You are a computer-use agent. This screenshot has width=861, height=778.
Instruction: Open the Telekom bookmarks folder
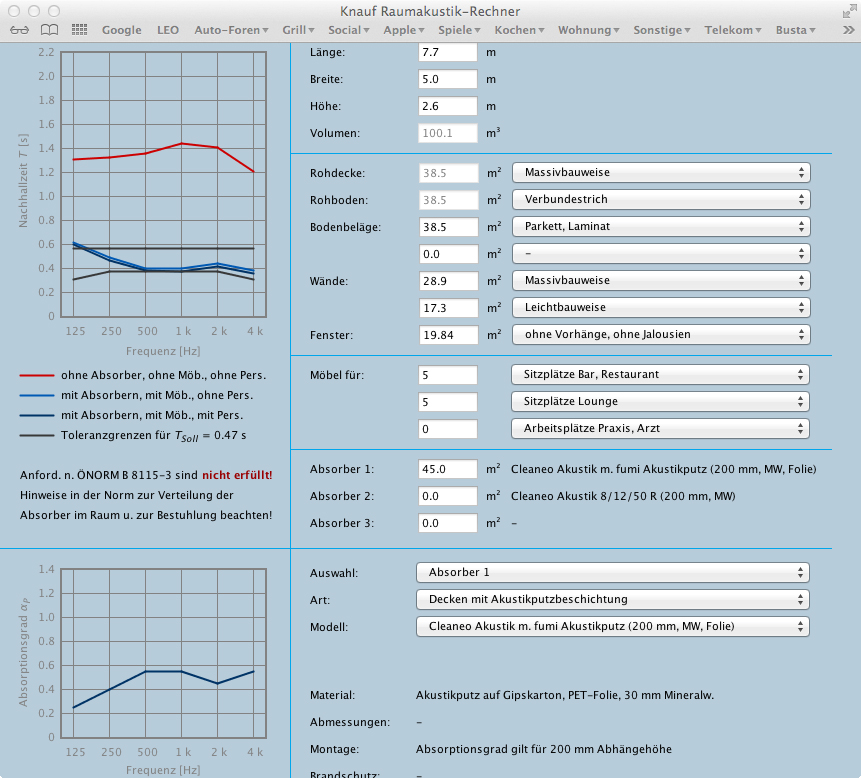(733, 30)
